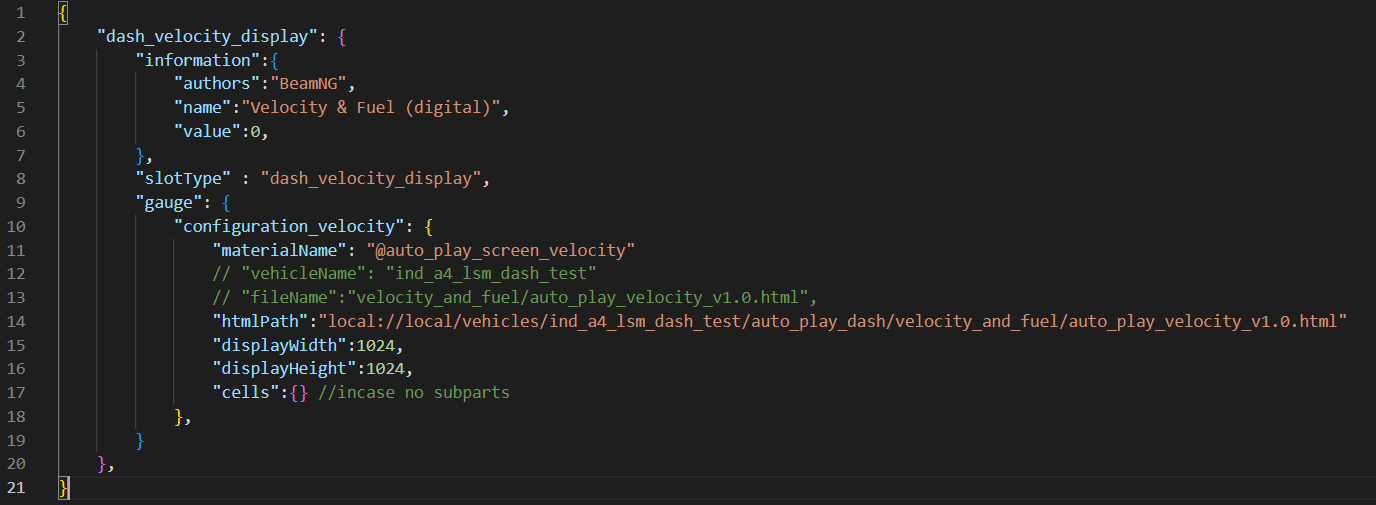The height and width of the screenshot is (505, 1376).
Task: Click the "value" key on line 6
Action: [208, 132]
